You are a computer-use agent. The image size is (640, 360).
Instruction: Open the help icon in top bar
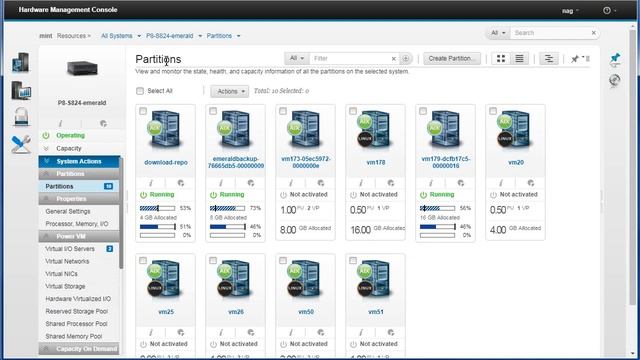point(607,11)
